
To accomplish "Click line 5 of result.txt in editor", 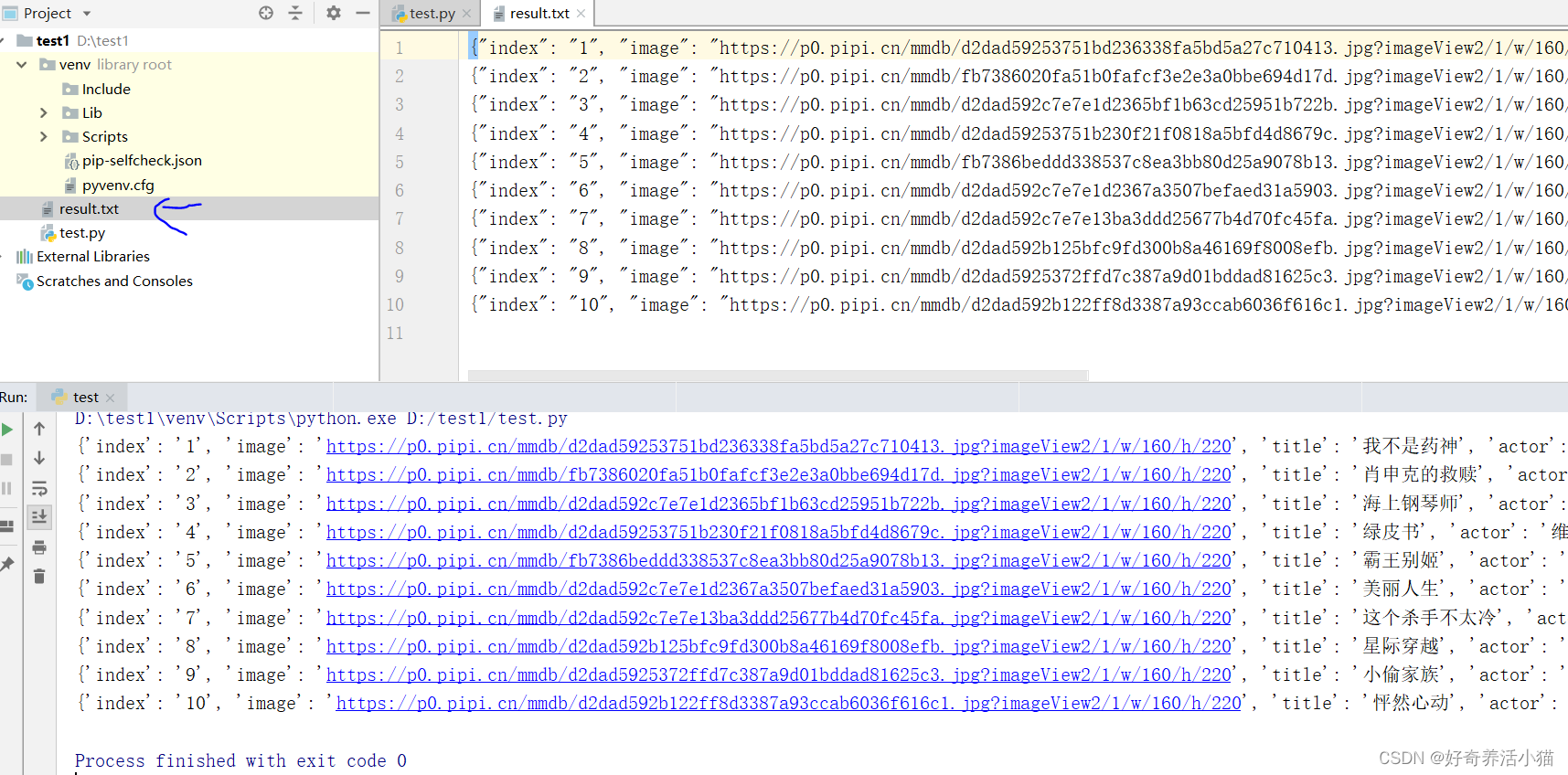I will 1019,162.
